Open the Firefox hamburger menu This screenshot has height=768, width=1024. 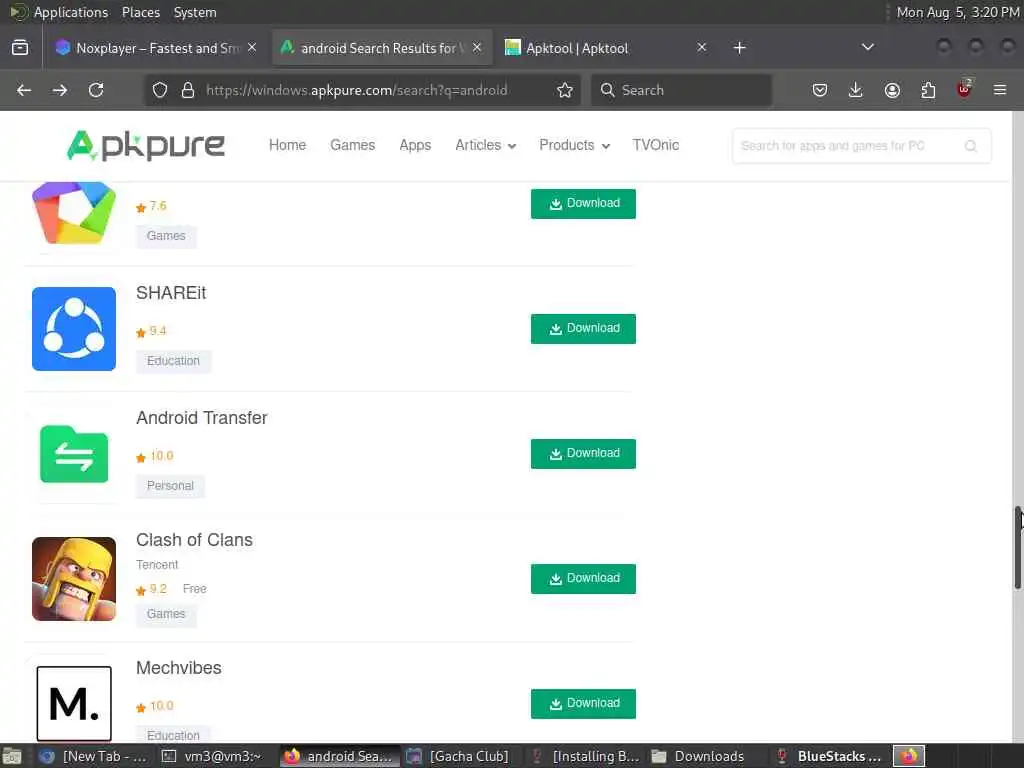tap(1000, 90)
